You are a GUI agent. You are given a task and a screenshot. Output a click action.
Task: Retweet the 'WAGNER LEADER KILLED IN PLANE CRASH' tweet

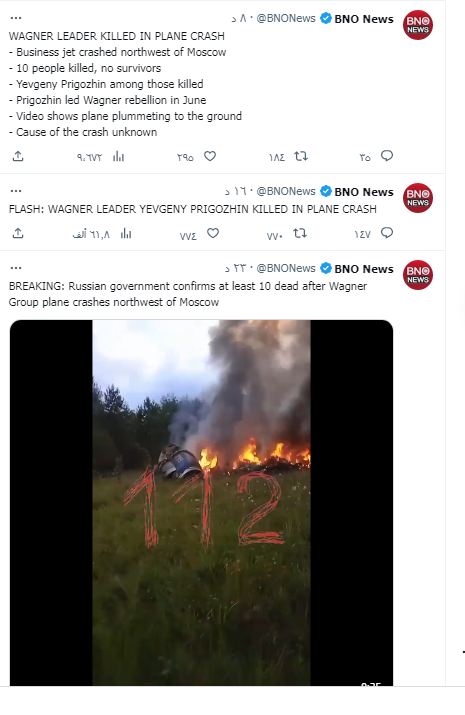click(301, 156)
